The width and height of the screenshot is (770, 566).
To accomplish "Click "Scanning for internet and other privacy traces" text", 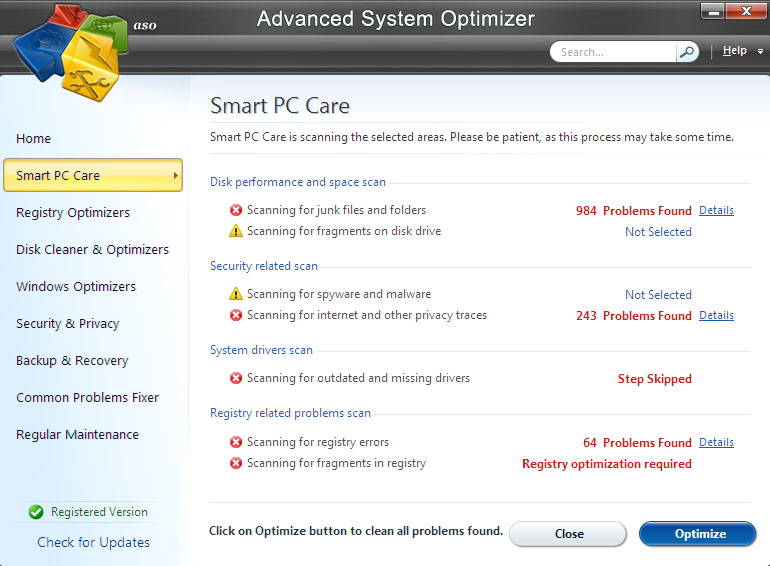I will click(x=367, y=315).
